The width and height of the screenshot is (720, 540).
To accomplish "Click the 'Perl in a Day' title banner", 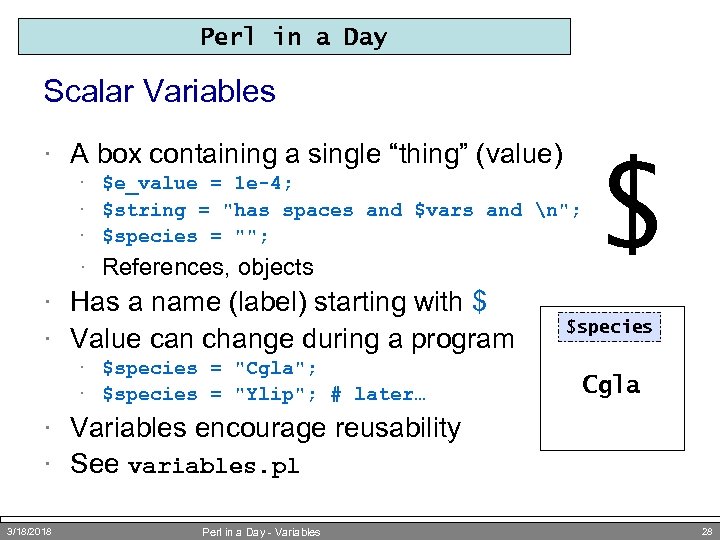I will tap(294, 37).
